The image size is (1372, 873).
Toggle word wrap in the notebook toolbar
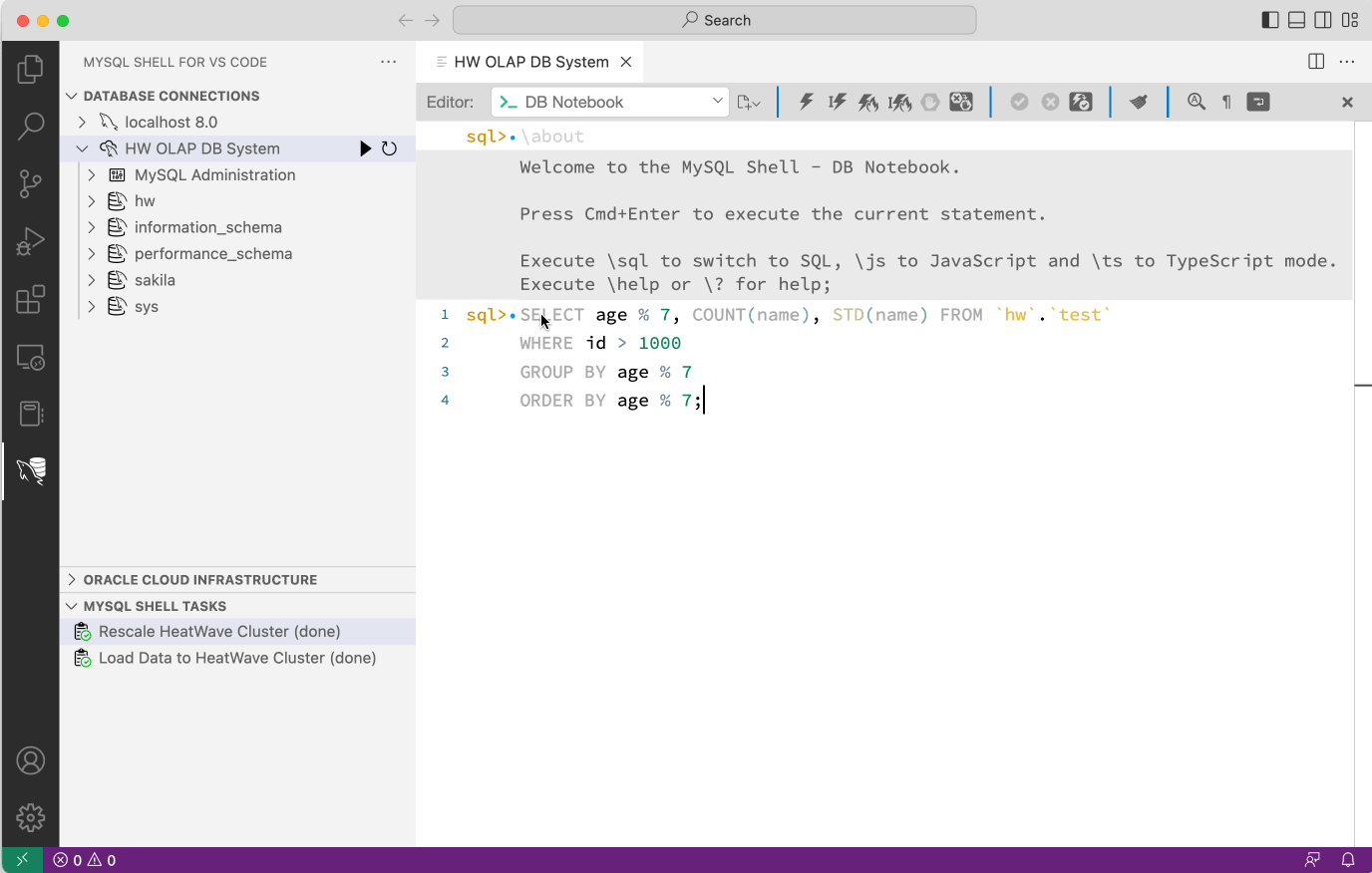tap(1258, 101)
